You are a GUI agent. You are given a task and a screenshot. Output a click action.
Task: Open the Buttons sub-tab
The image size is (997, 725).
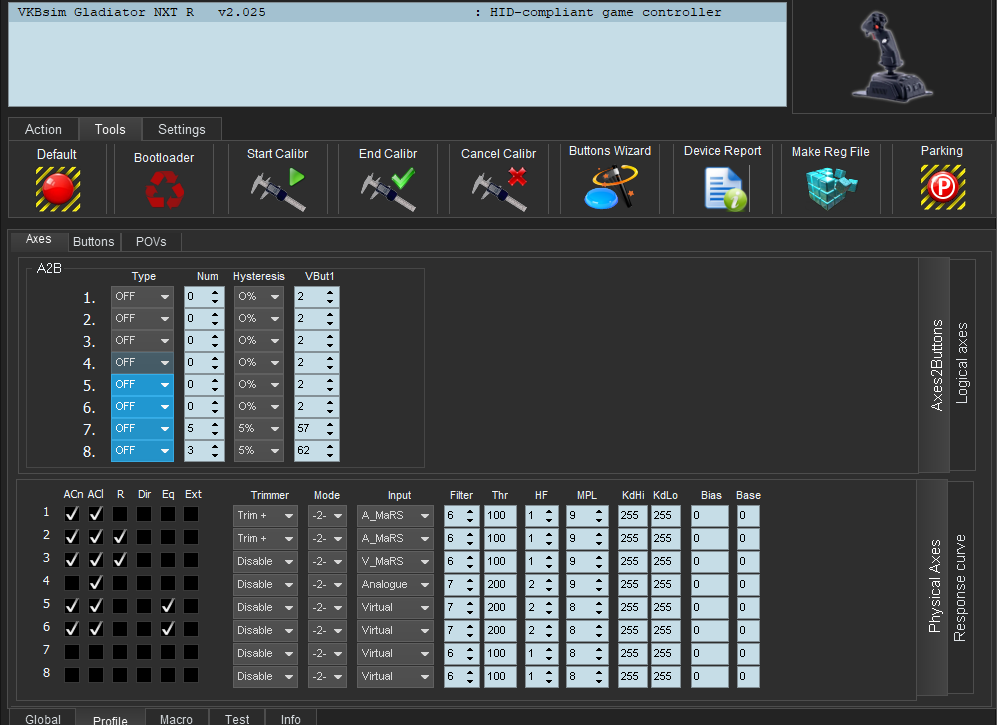pyautogui.click(x=94, y=242)
